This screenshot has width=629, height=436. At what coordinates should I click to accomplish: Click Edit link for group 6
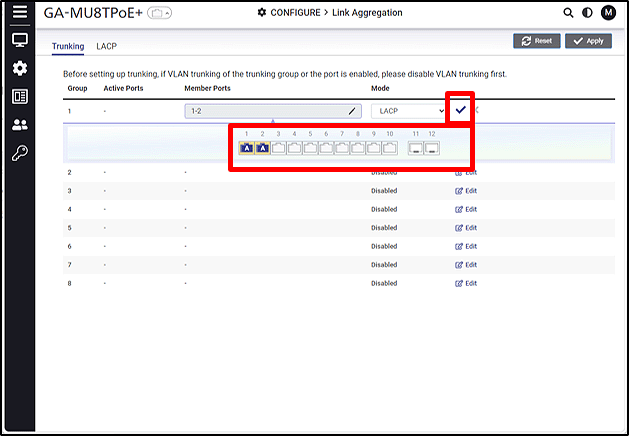(x=466, y=246)
